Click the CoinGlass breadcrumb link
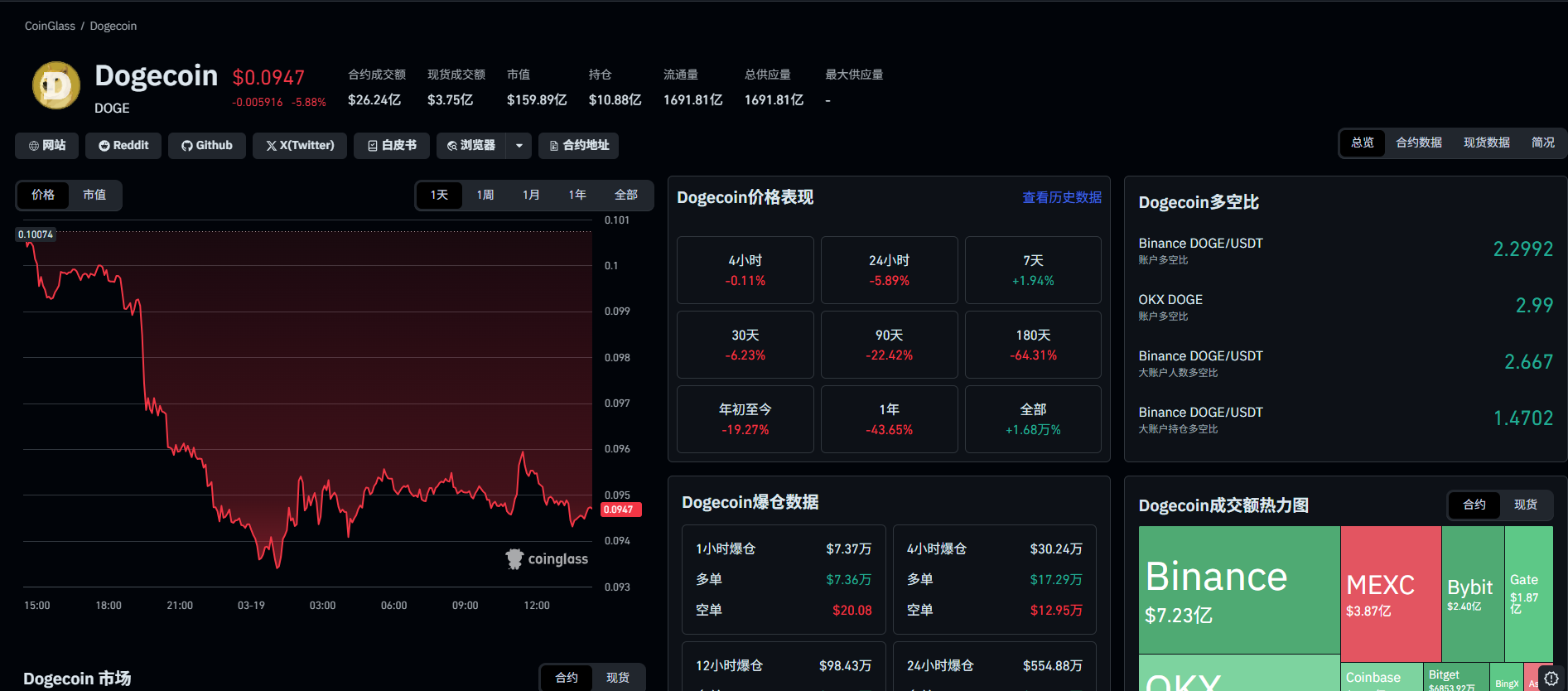Screen dimensions: 1568x691 click(50, 26)
